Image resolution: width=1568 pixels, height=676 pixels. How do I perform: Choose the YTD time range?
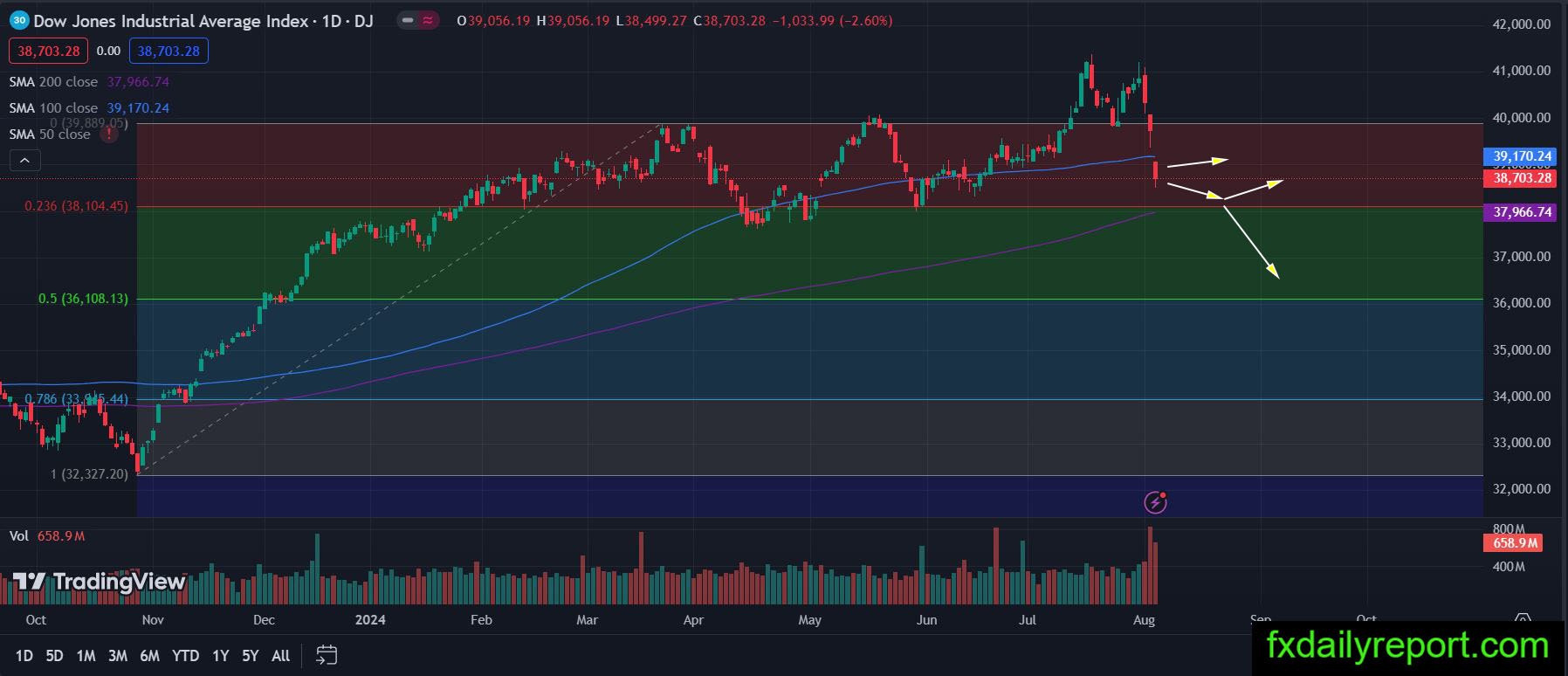185,655
